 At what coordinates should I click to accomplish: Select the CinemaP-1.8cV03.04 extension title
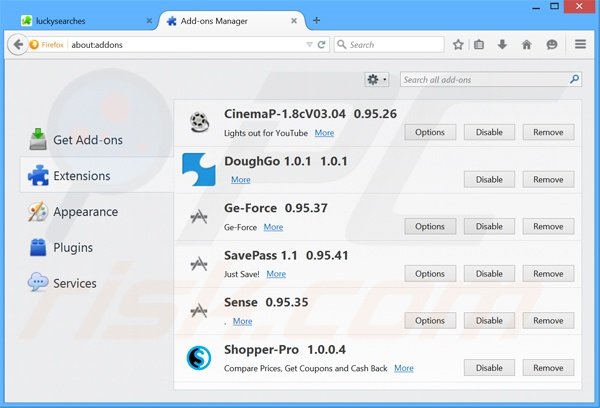point(285,114)
